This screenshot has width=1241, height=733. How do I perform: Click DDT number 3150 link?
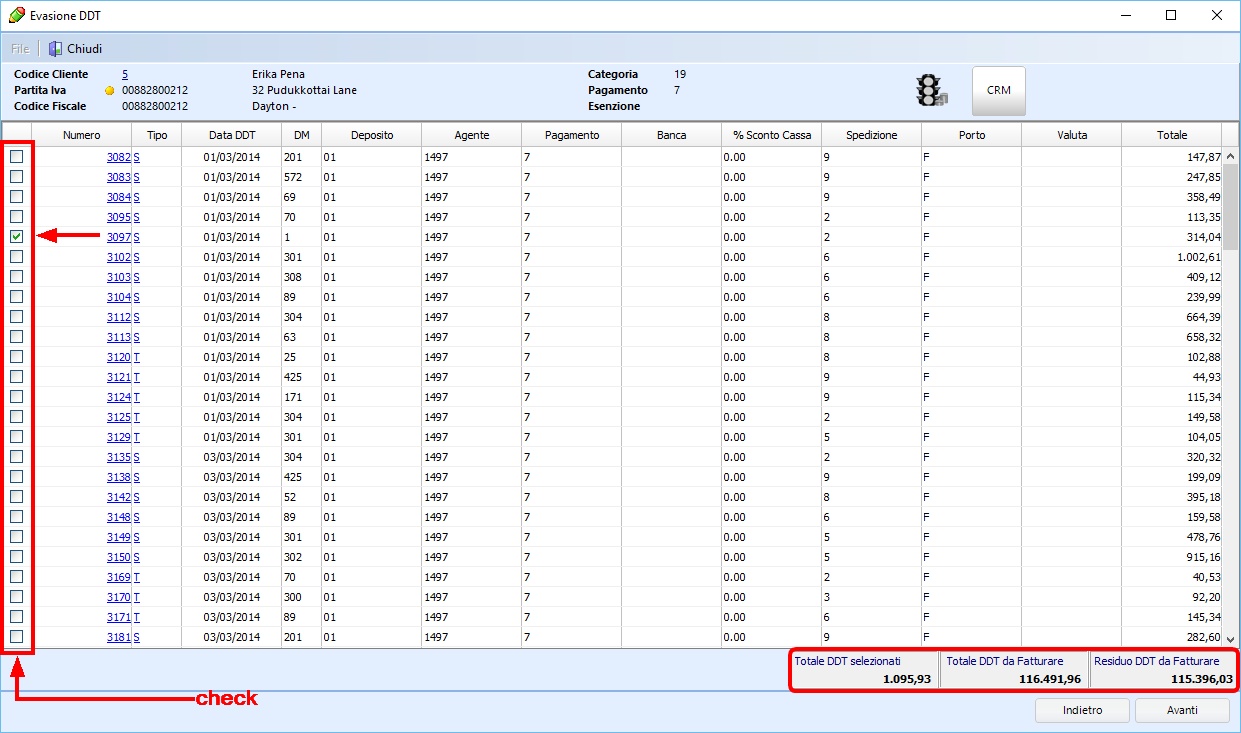click(x=118, y=557)
